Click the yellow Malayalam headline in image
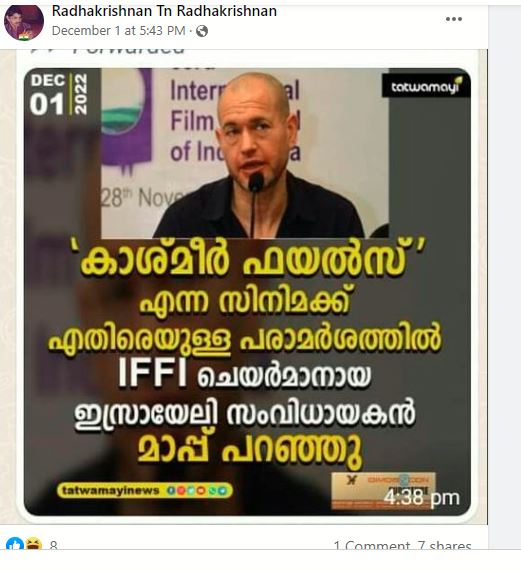Image resolution: width=521 pixels, height=573 pixels. click(244, 258)
